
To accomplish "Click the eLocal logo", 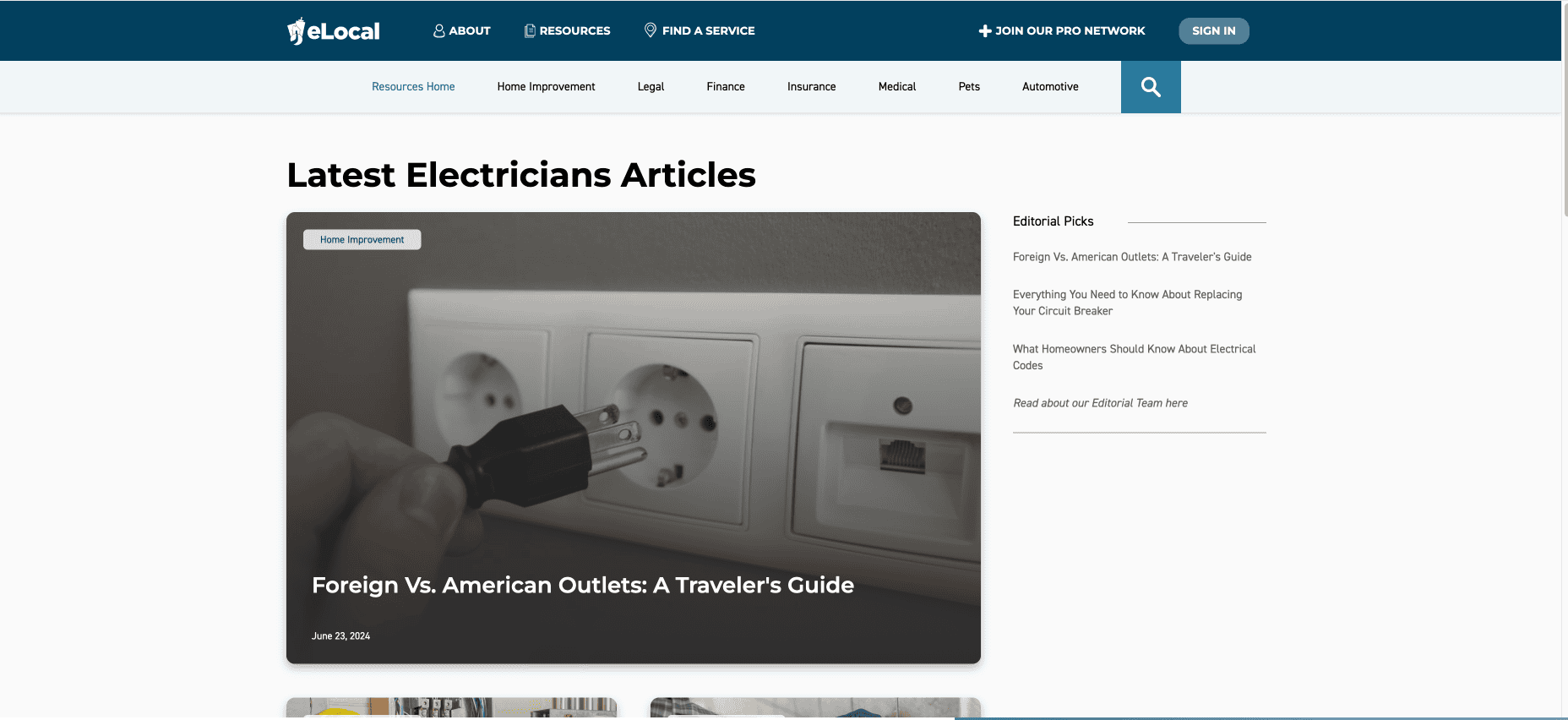I will click(x=334, y=31).
